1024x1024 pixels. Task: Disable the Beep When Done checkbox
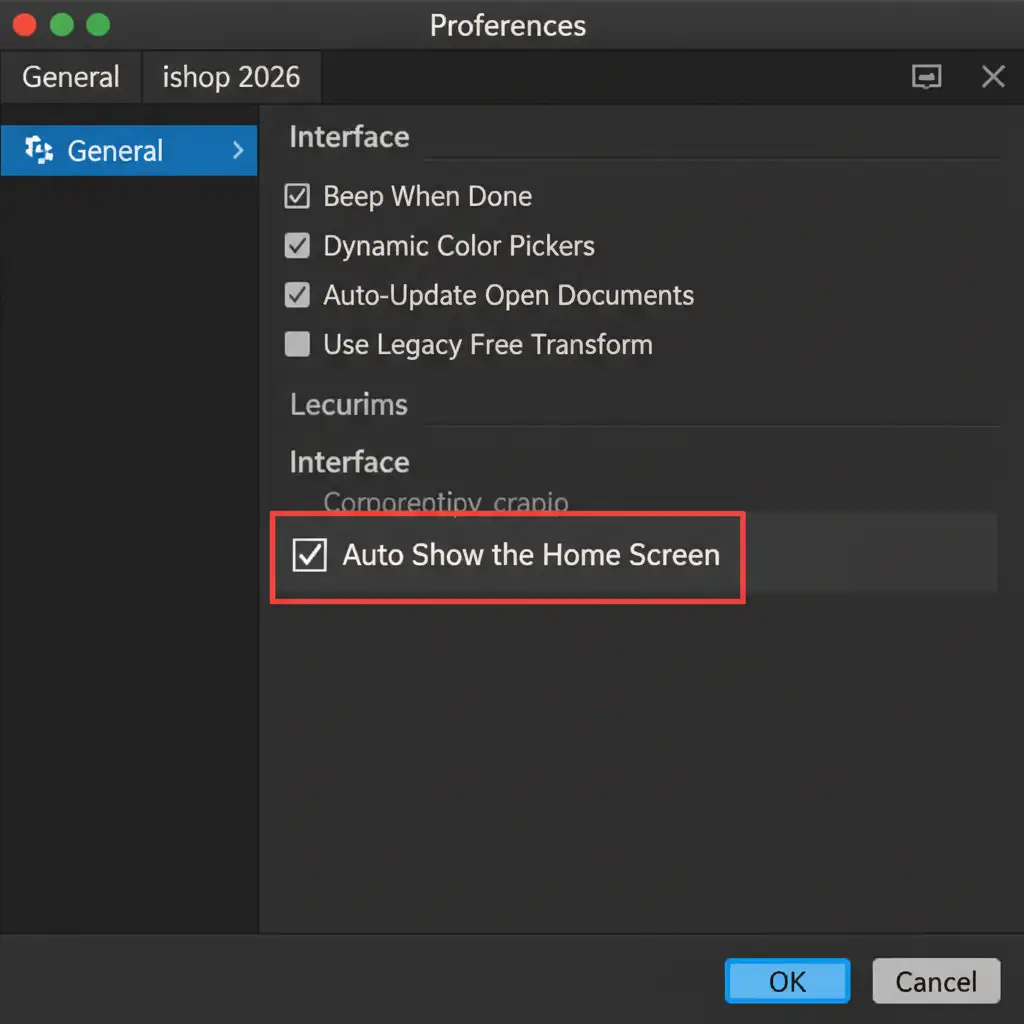297,196
